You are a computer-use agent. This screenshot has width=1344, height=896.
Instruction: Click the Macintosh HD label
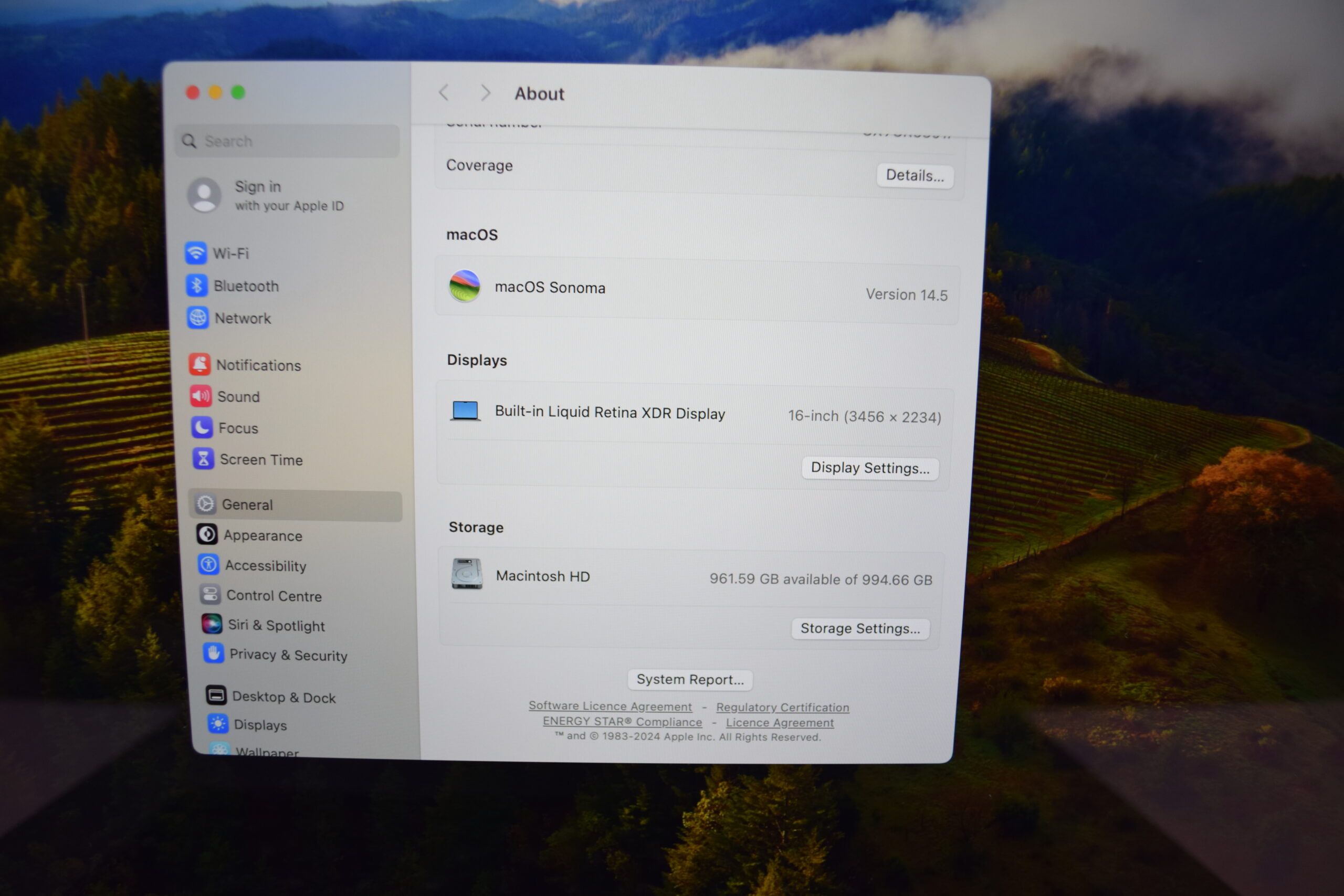click(543, 576)
